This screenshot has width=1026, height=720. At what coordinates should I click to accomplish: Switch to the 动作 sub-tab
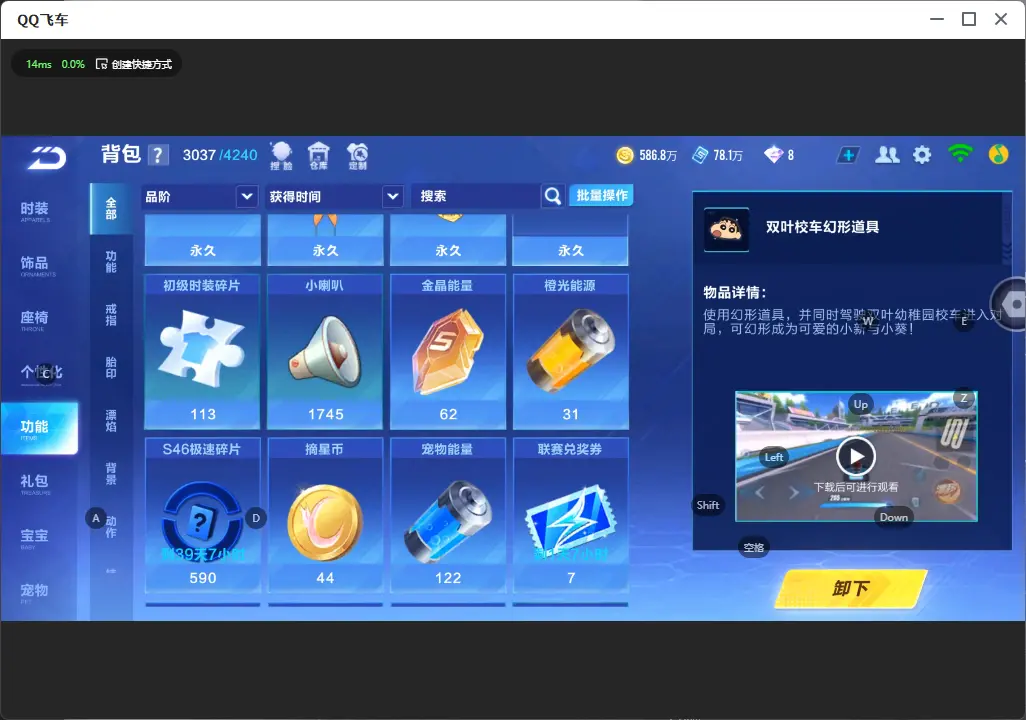(111, 527)
